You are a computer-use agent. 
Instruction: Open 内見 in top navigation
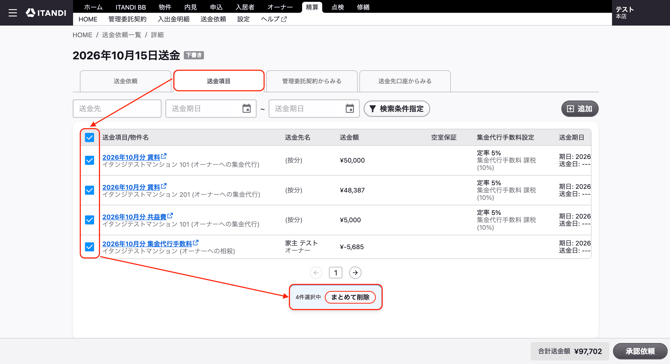pos(190,7)
